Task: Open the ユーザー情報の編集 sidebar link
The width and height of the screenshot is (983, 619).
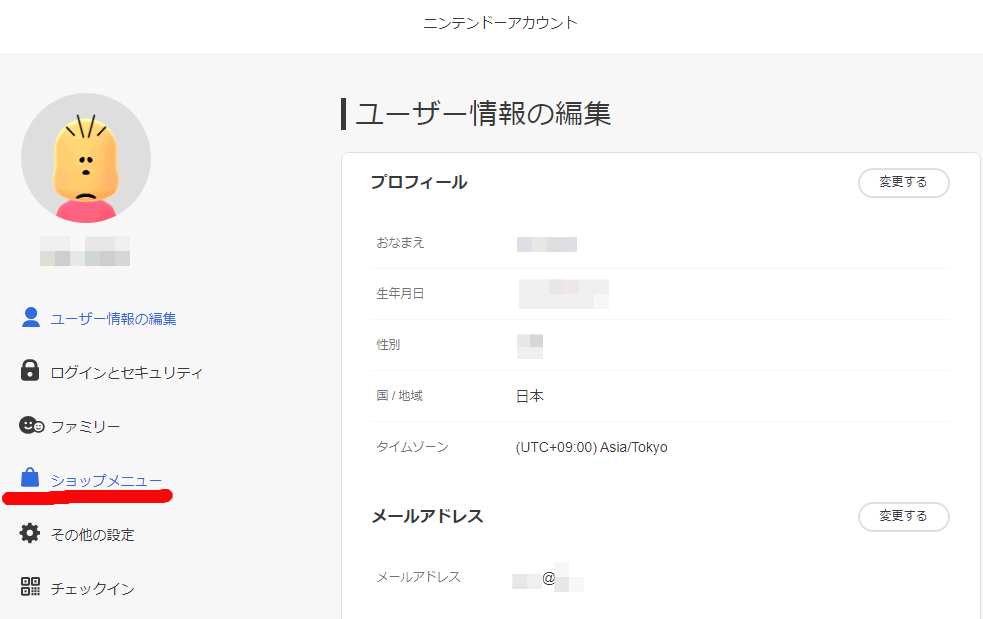Action: [x=113, y=319]
